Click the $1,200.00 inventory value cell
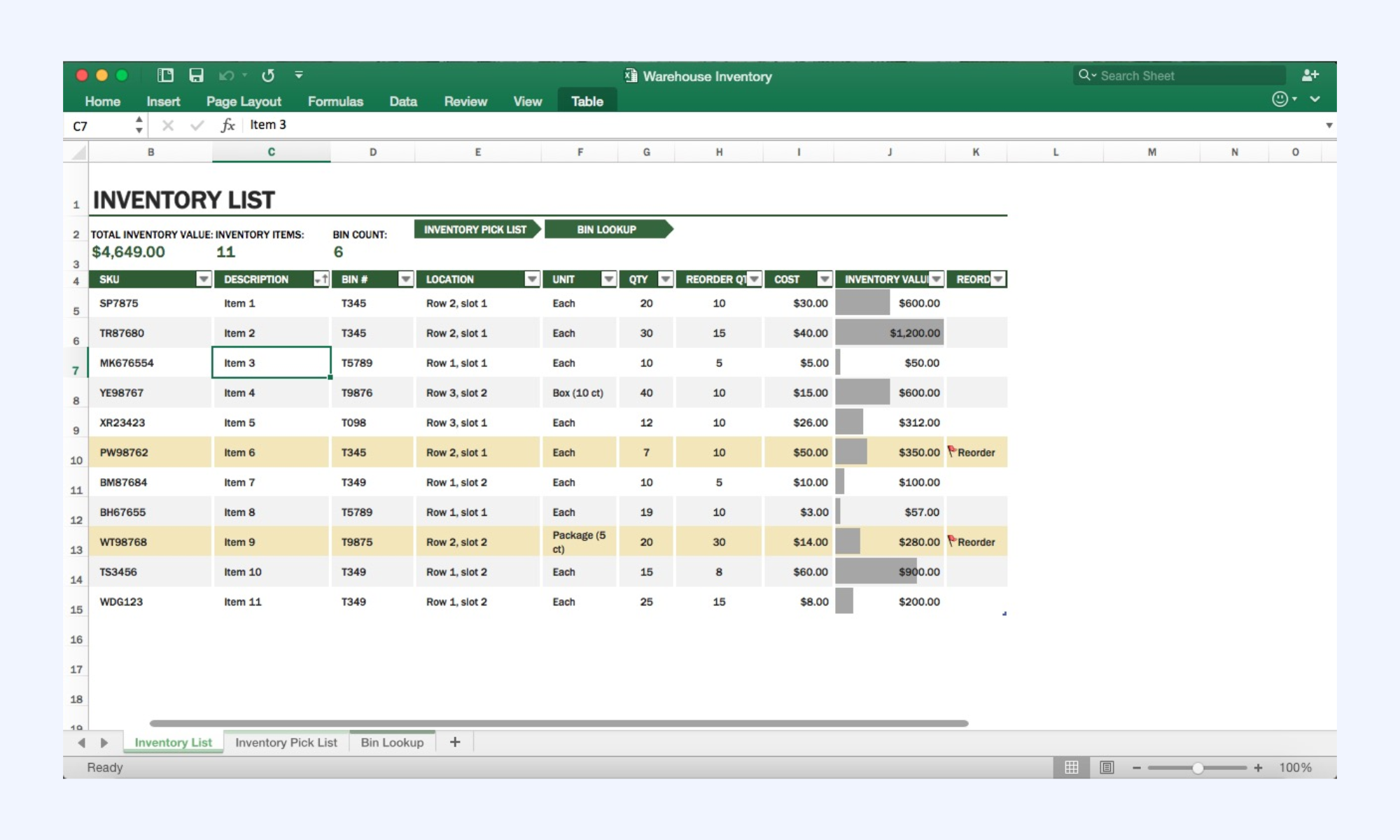1400x840 pixels. pos(889,333)
